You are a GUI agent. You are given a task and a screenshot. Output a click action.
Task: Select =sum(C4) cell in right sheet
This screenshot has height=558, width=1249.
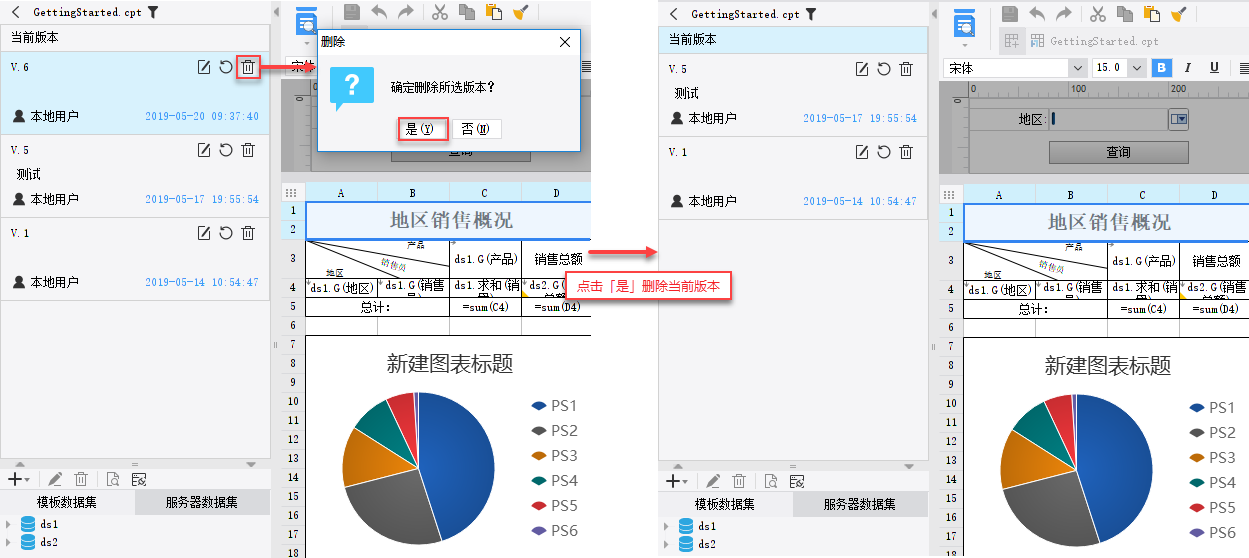(x=1143, y=308)
